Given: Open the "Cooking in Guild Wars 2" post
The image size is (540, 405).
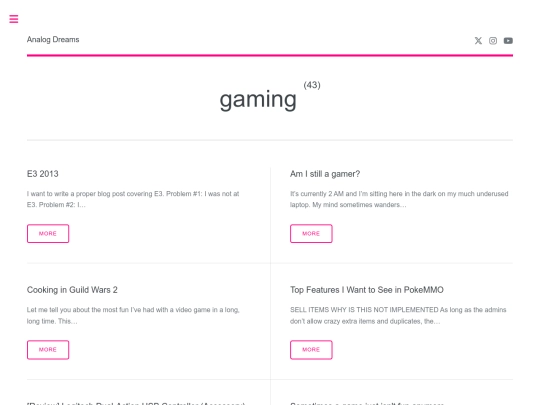Looking at the screenshot, I should point(72,290).
